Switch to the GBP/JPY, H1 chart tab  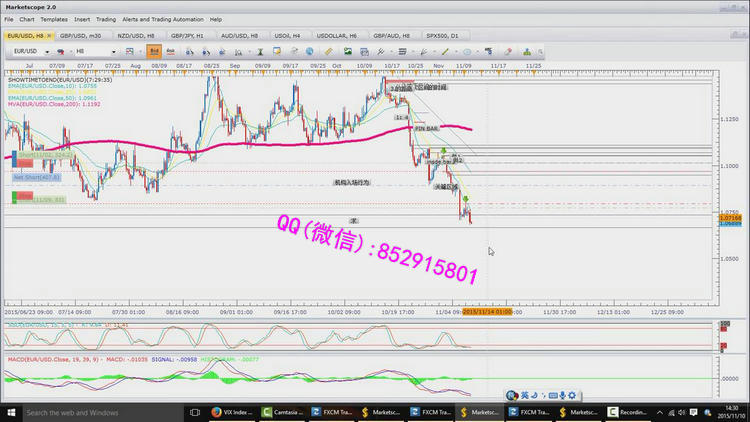pos(185,35)
